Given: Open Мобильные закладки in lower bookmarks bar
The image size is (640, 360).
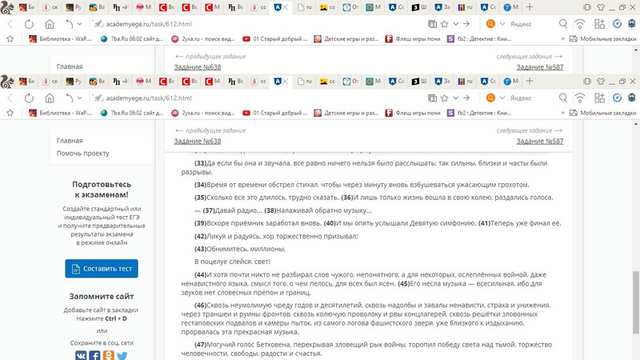Looking at the screenshot, I should point(603,113).
